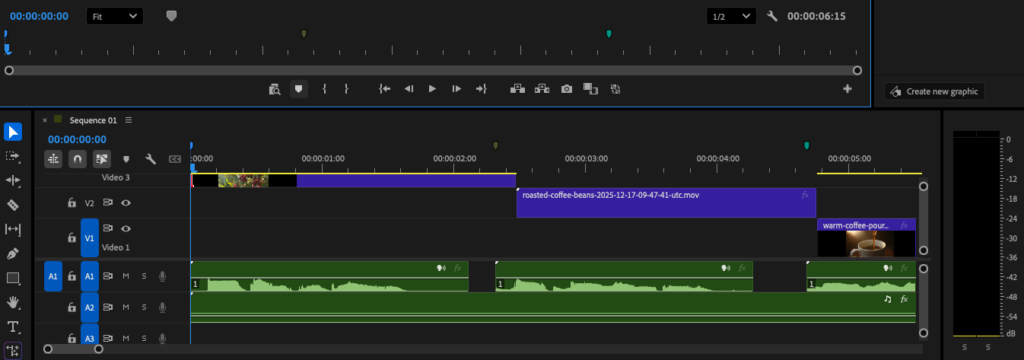Select the Selection tool arrow
The image size is (1024, 360).
point(13,132)
